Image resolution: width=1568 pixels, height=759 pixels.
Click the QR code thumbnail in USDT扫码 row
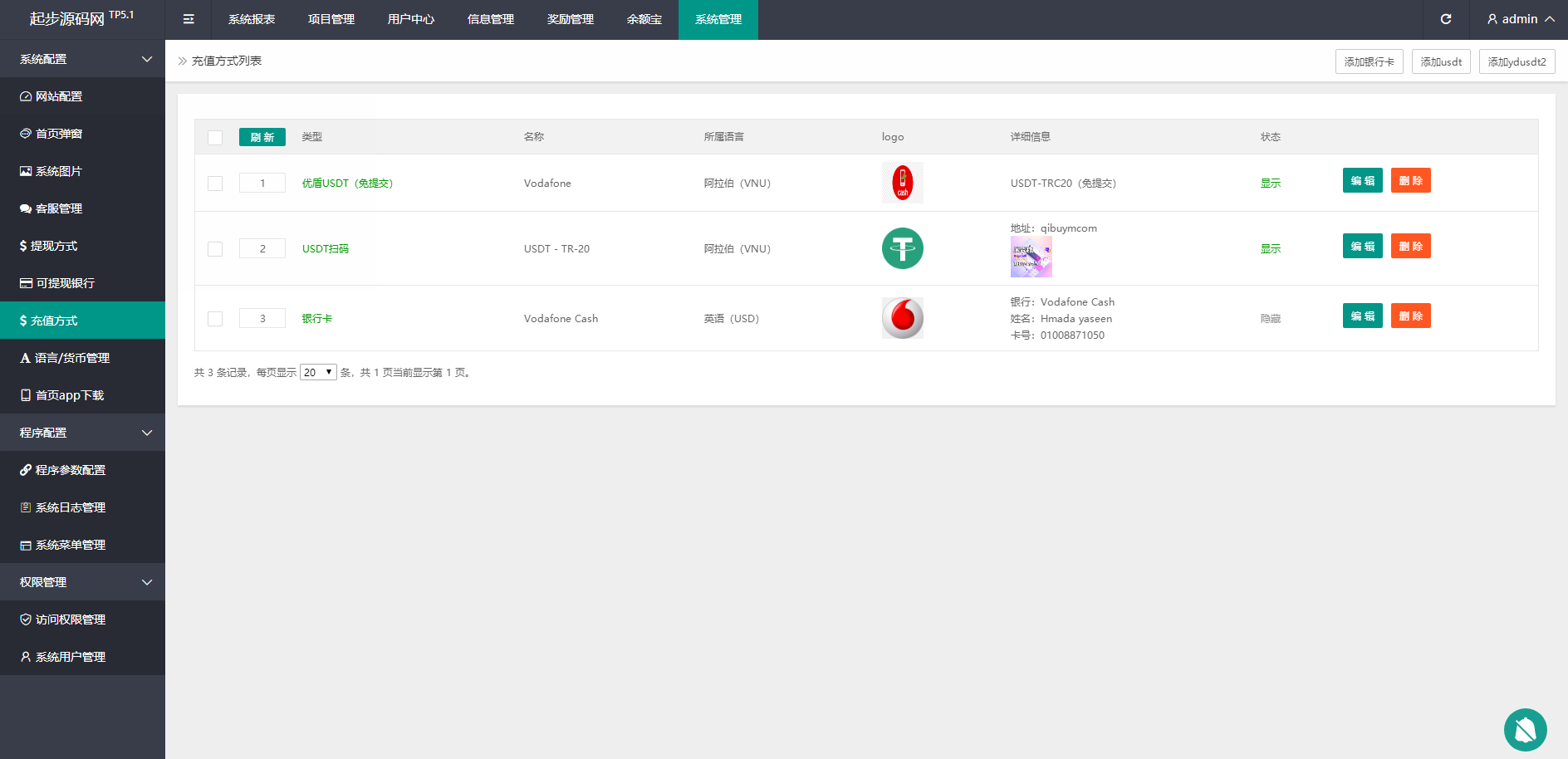tap(1031, 257)
